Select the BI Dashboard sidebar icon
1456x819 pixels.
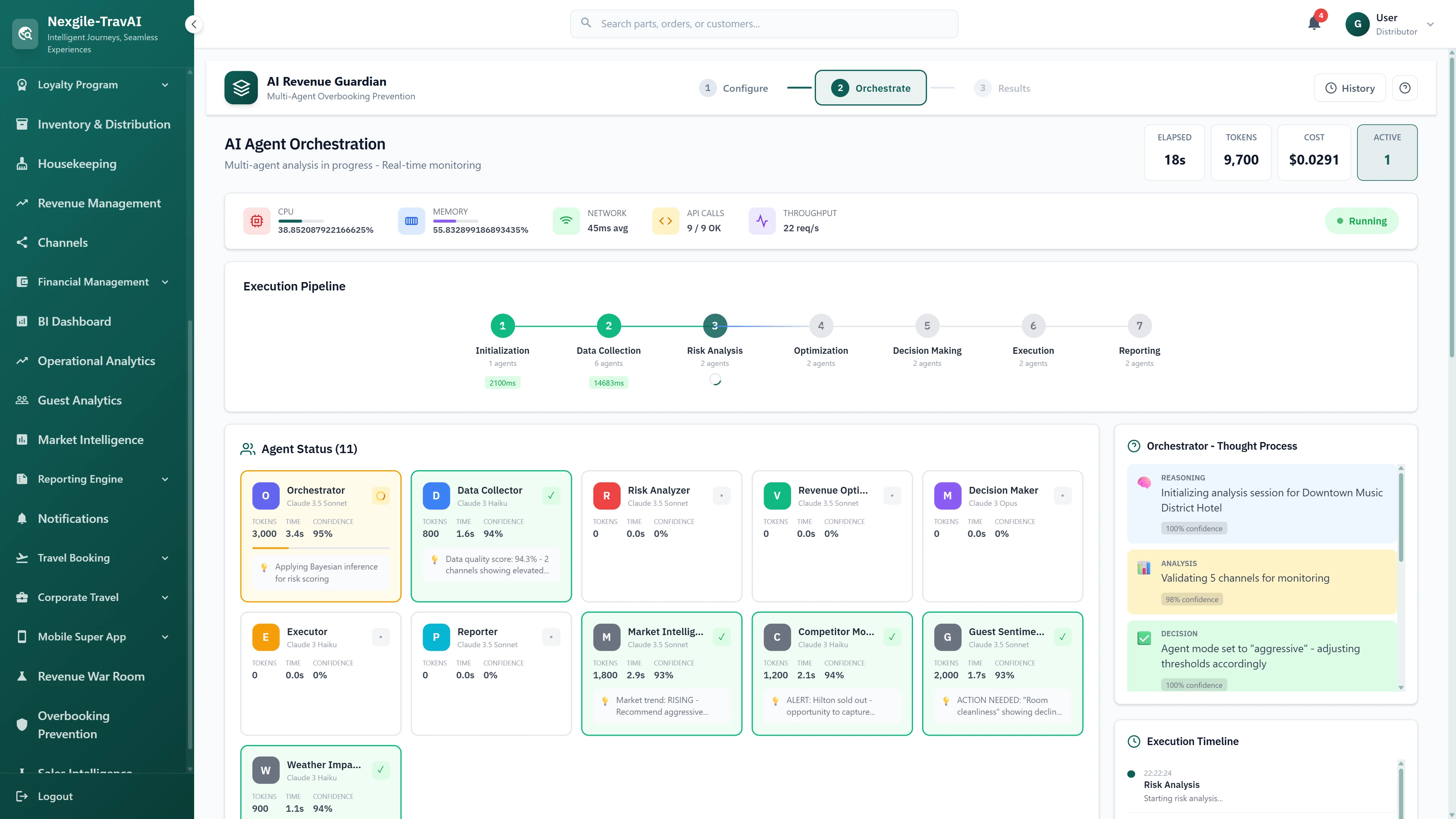[x=23, y=321]
